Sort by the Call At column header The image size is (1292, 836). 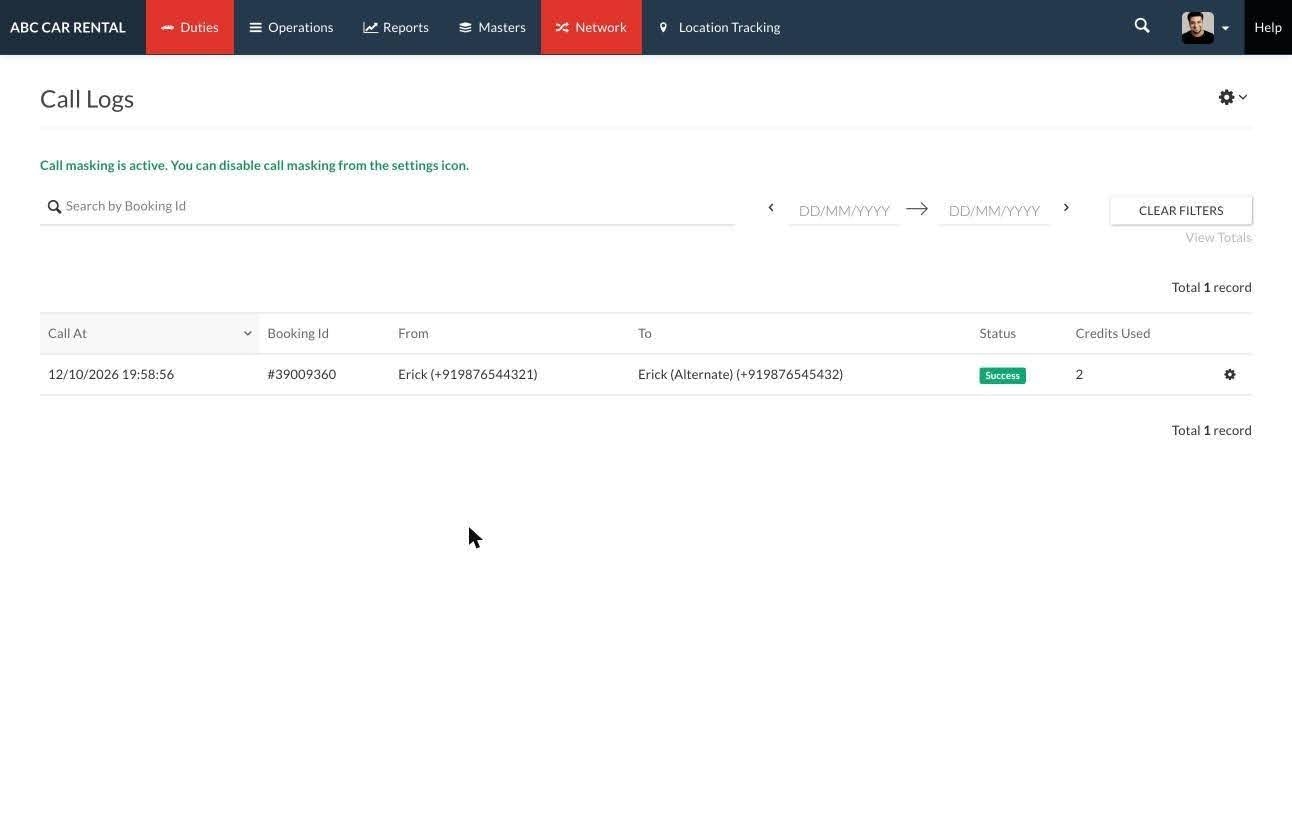(149, 333)
